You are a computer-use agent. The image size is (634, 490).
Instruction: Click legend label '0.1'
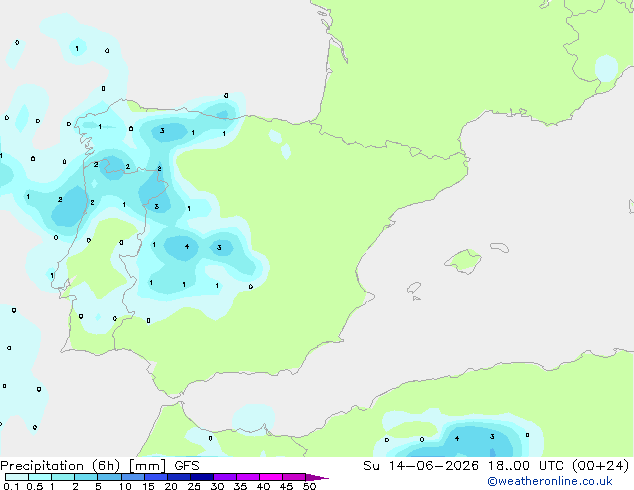click(11, 486)
